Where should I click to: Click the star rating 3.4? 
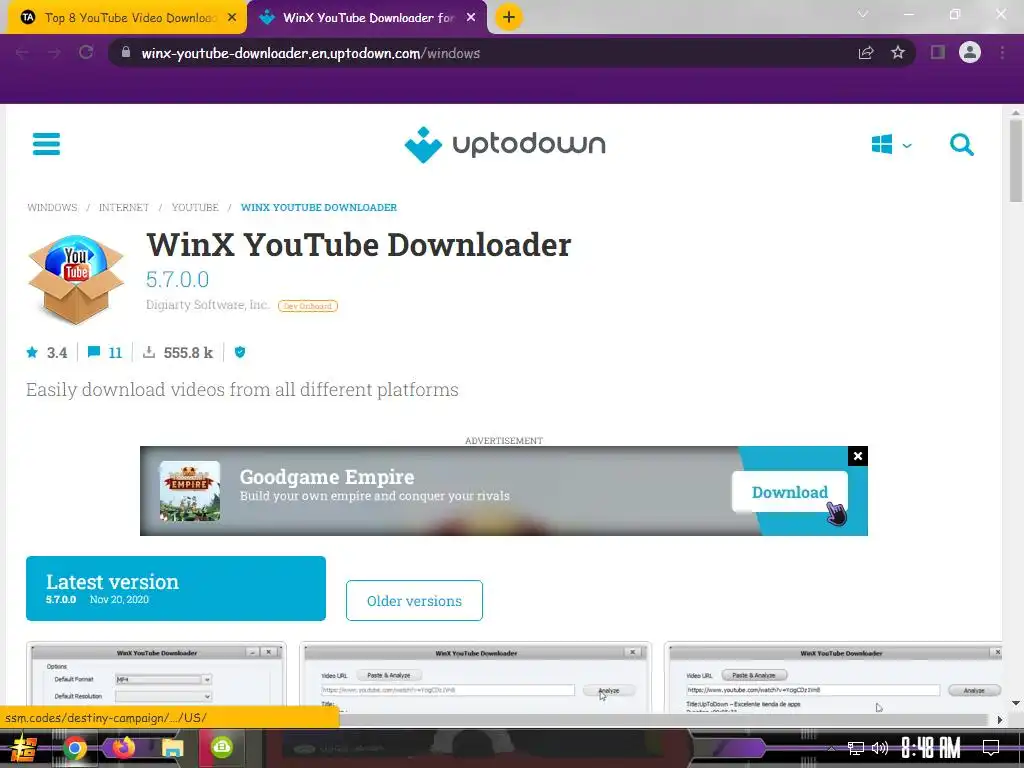click(46, 353)
